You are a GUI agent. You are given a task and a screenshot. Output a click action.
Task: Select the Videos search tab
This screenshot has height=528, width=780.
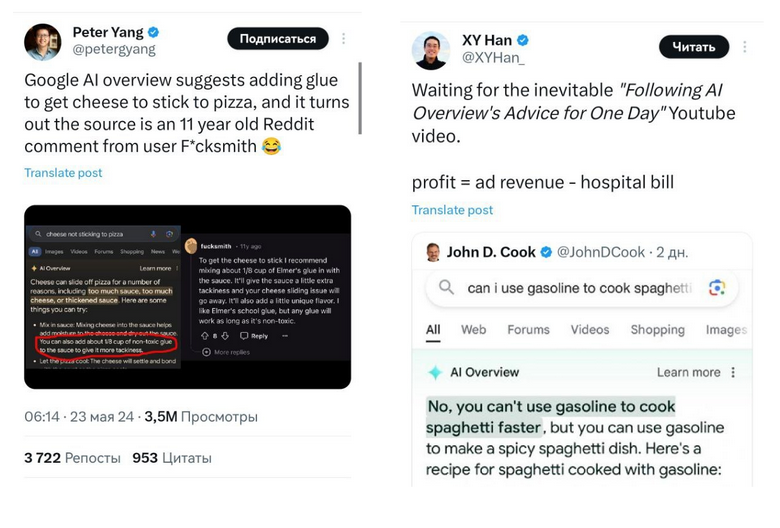click(x=590, y=329)
